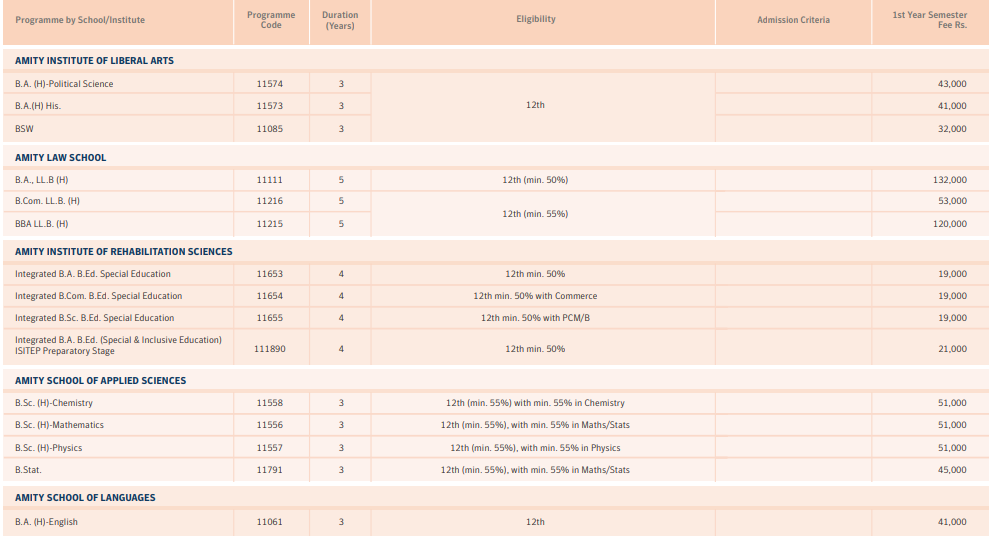Viewport: 989px width, 540px height.
Task: Click the Amity School of Languages heading
Action: 85,498
